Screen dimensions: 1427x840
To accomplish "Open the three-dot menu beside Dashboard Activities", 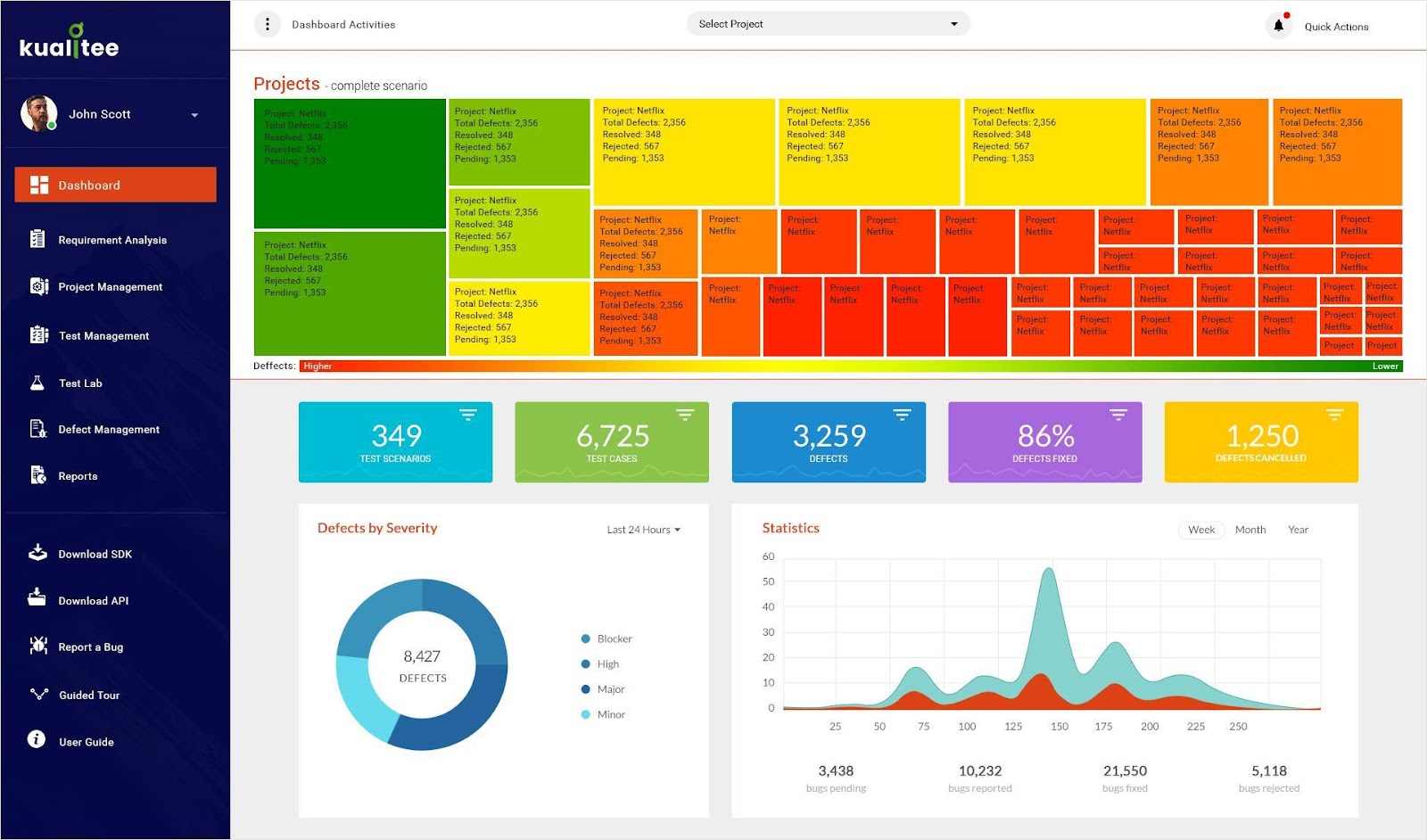I will (x=268, y=24).
